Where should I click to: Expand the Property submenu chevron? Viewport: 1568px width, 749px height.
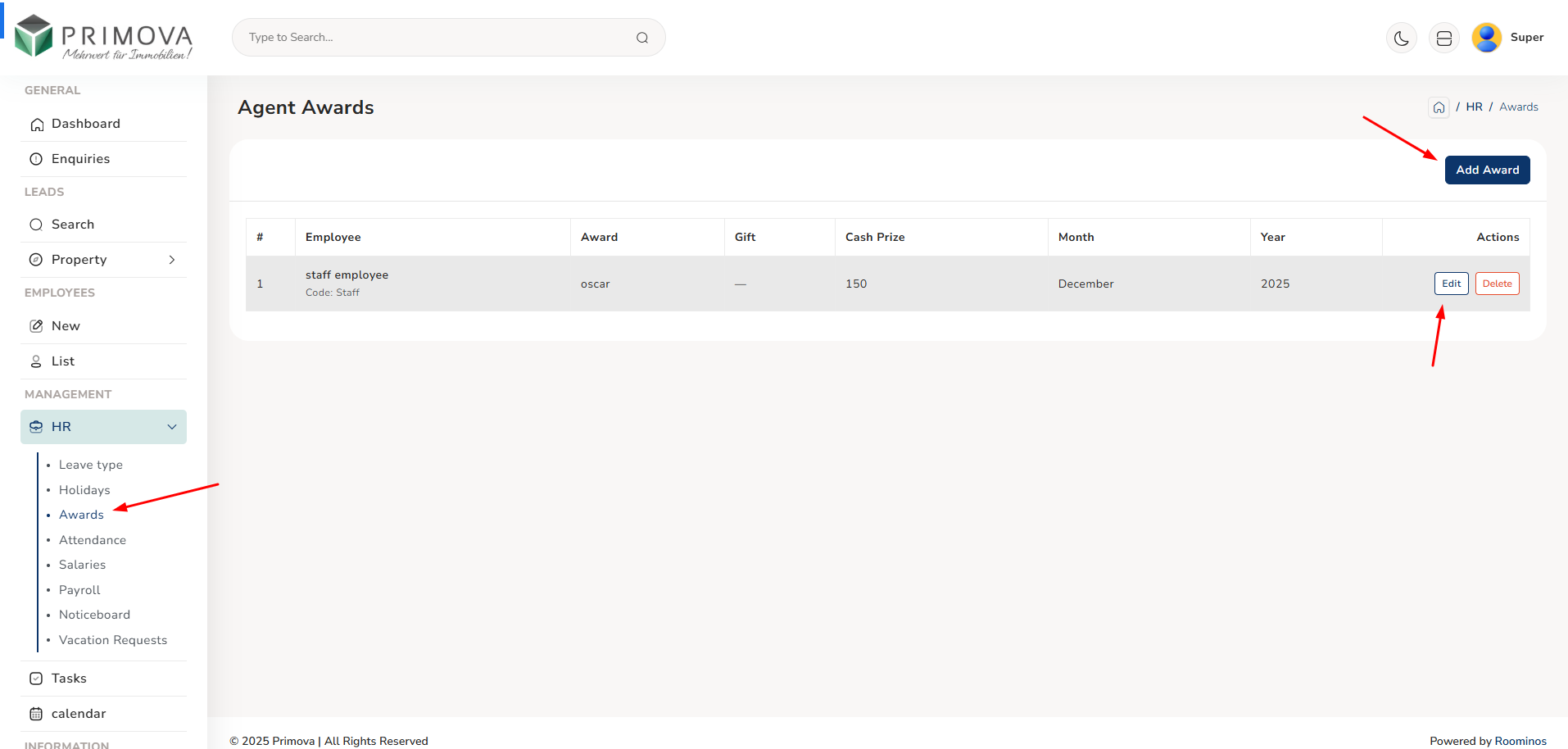[172, 260]
